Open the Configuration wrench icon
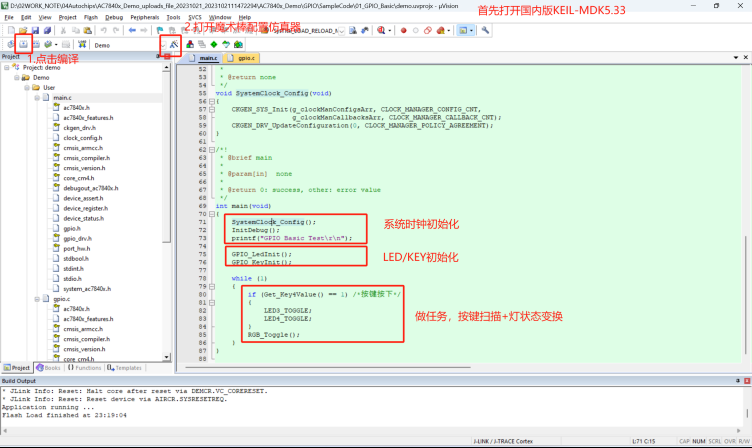 coord(485,30)
